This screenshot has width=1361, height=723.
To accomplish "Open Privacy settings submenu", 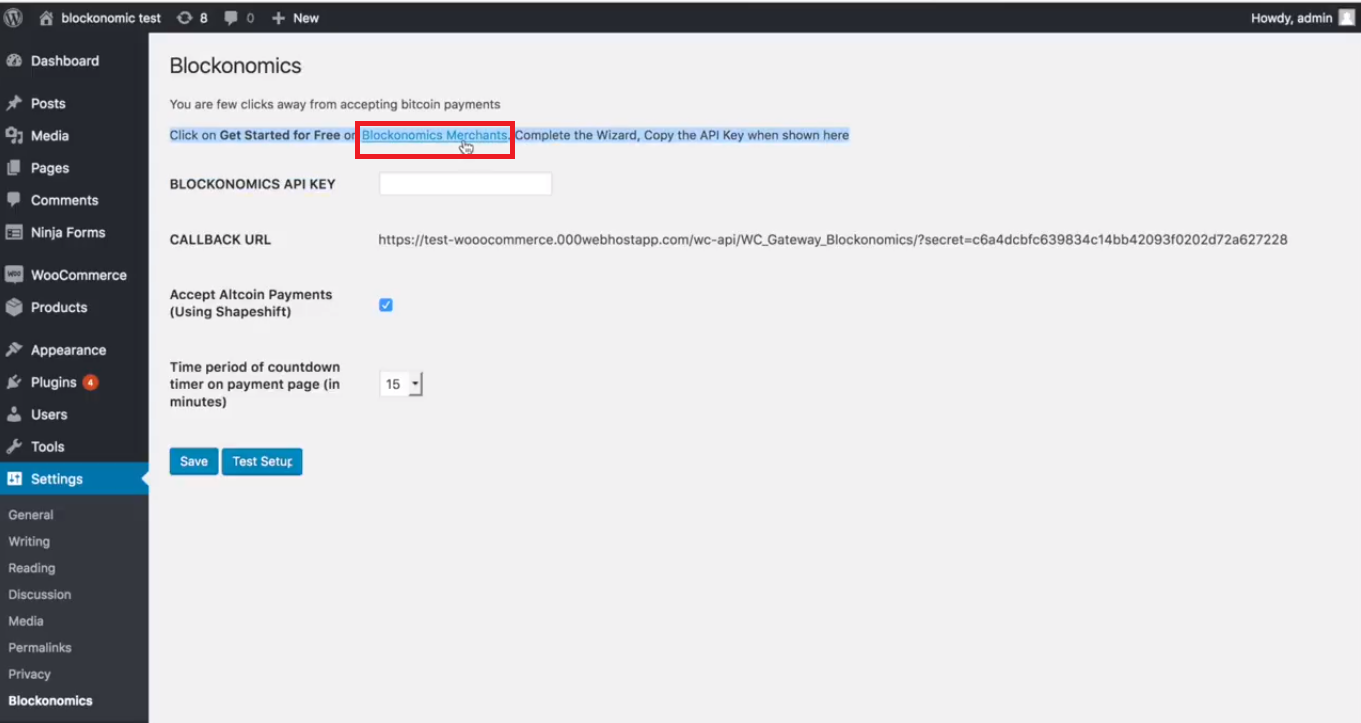I will coord(30,674).
